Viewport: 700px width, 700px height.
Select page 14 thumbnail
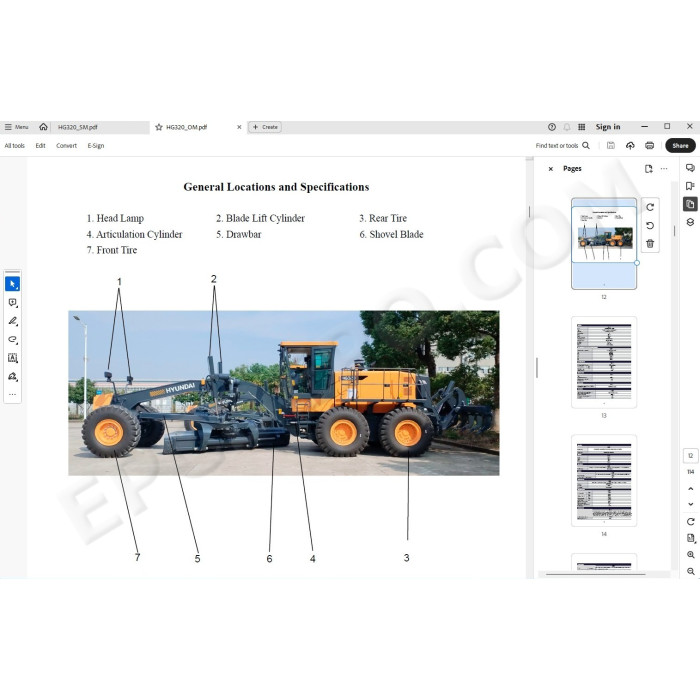click(x=604, y=480)
